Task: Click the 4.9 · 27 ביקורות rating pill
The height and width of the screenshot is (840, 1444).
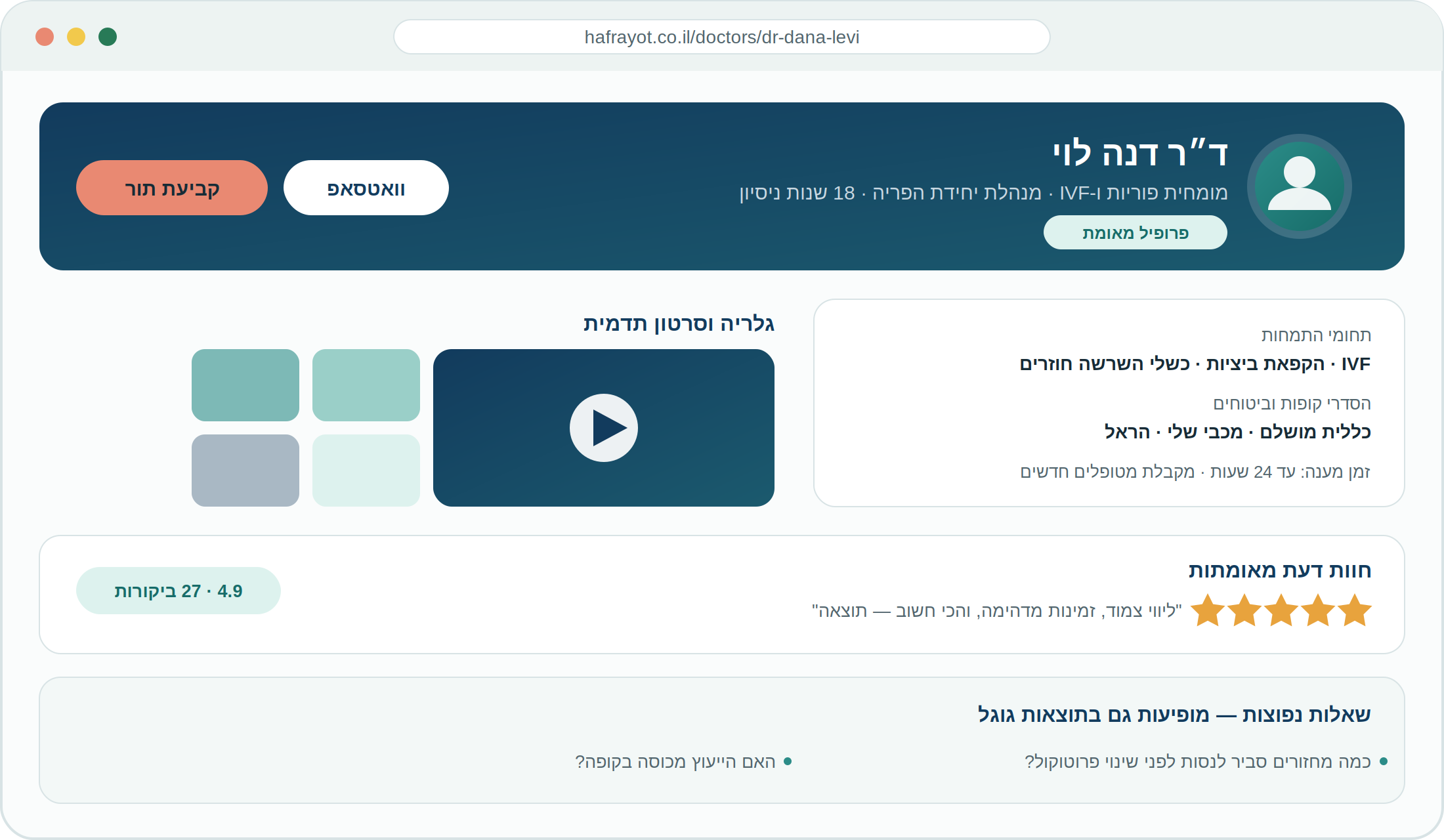Action: (x=179, y=591)
